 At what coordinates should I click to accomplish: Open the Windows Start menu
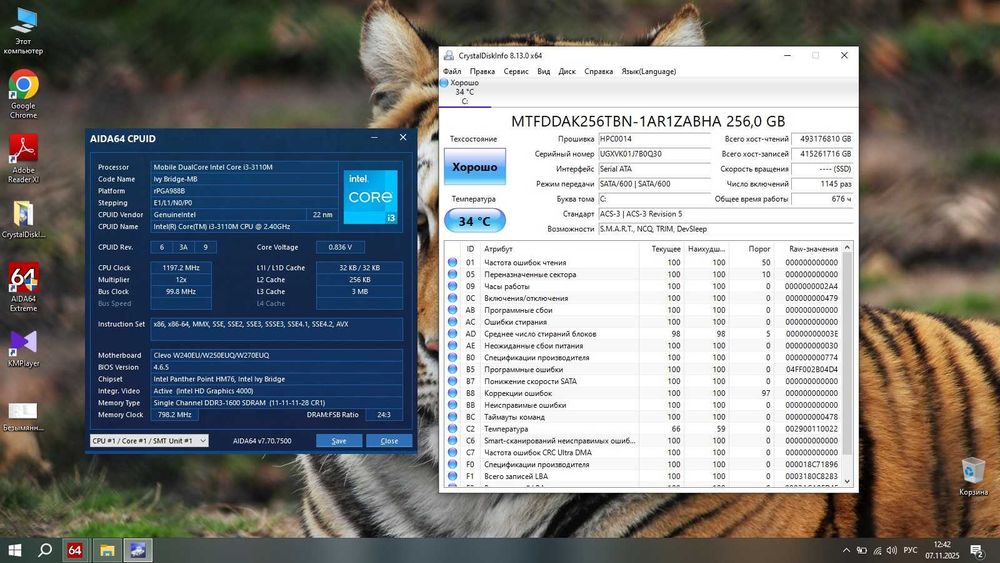point(15,550)
